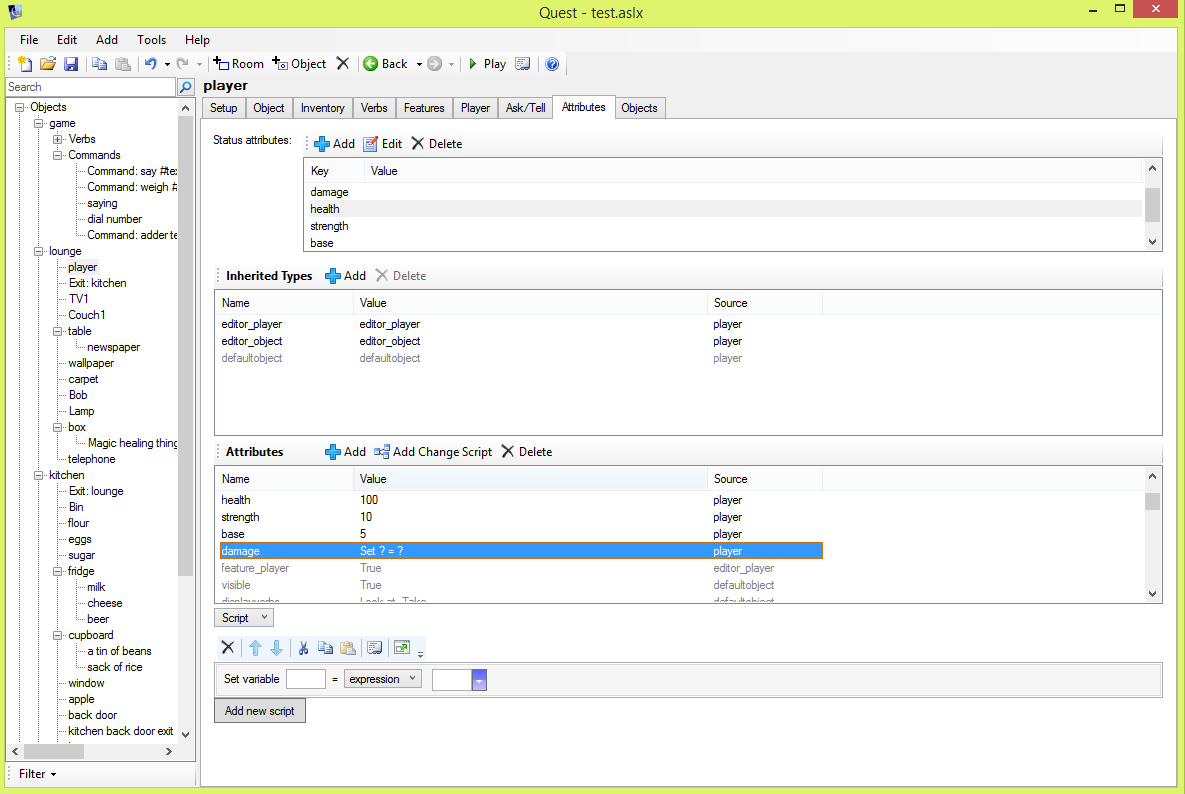Select the telephone object in the tree
The height and width of the screenshot is (794, 1185).
pos(91,459)
